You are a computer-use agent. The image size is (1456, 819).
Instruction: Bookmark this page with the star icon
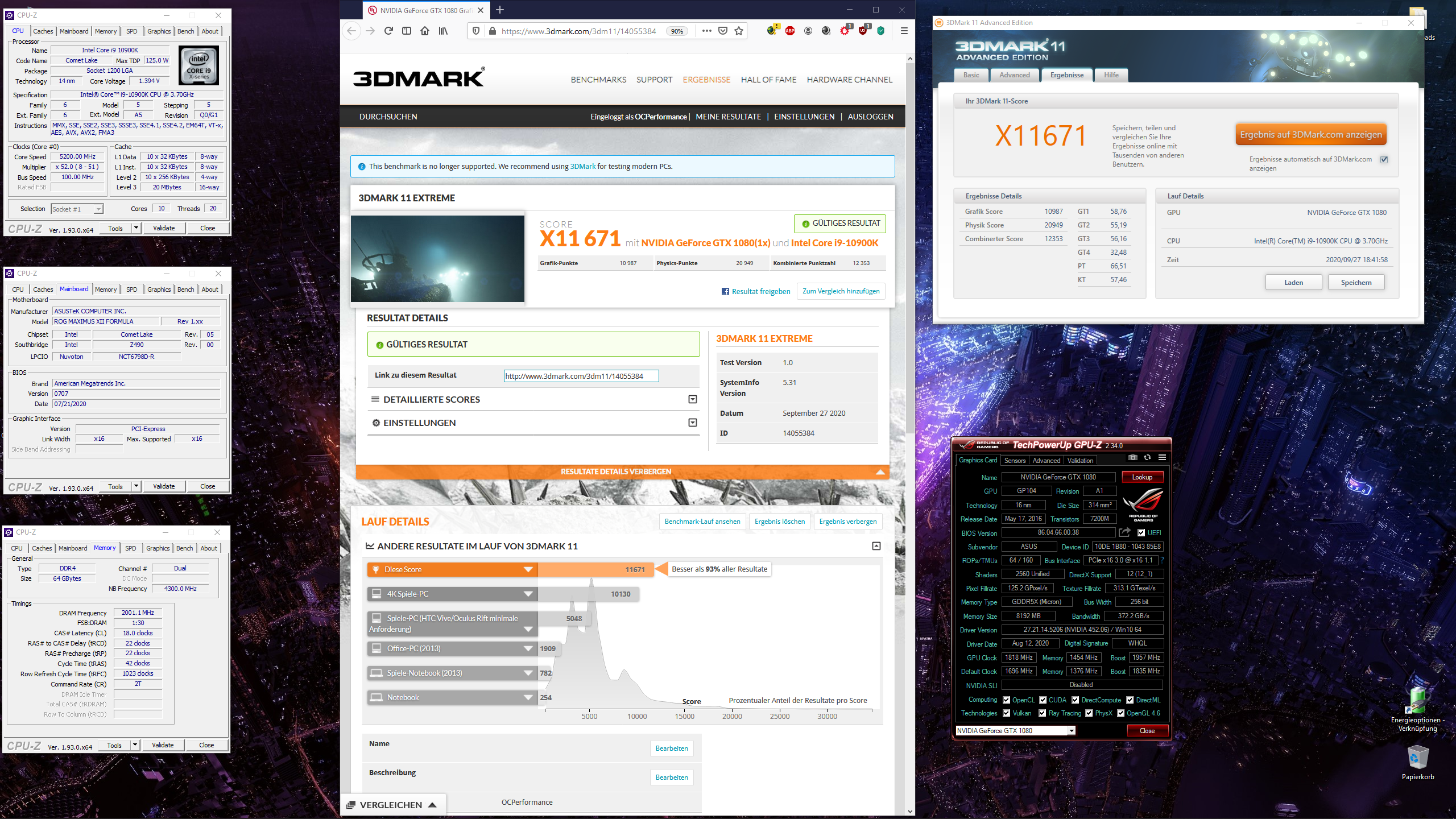pos(739,31)
